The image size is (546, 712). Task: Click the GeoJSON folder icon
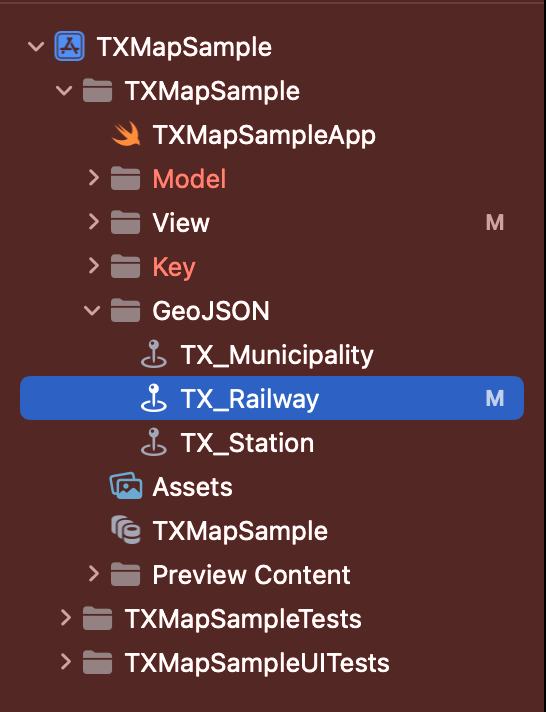click(125, 311)
